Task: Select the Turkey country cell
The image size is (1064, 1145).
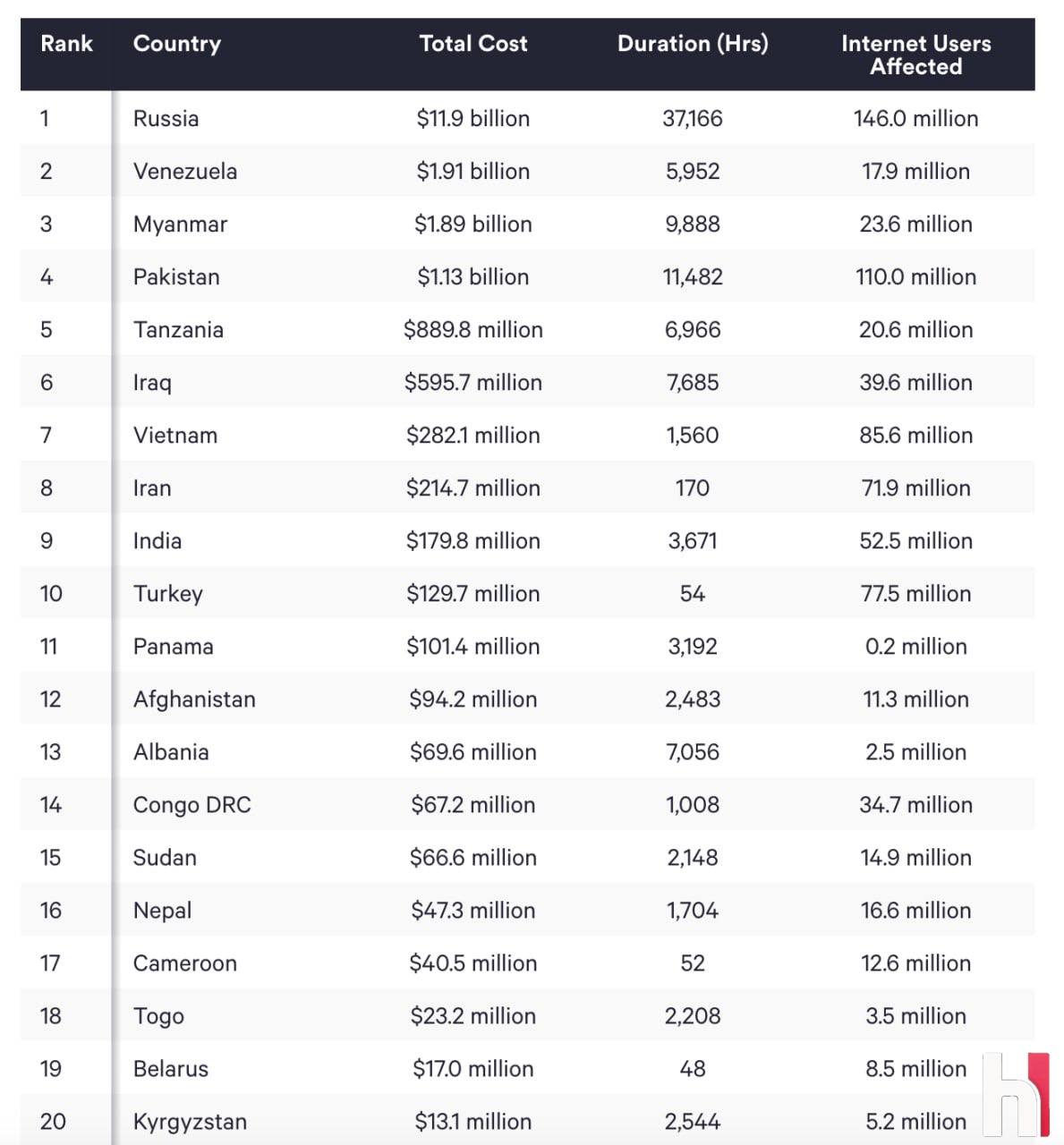Action: click(x=168, y=594)
